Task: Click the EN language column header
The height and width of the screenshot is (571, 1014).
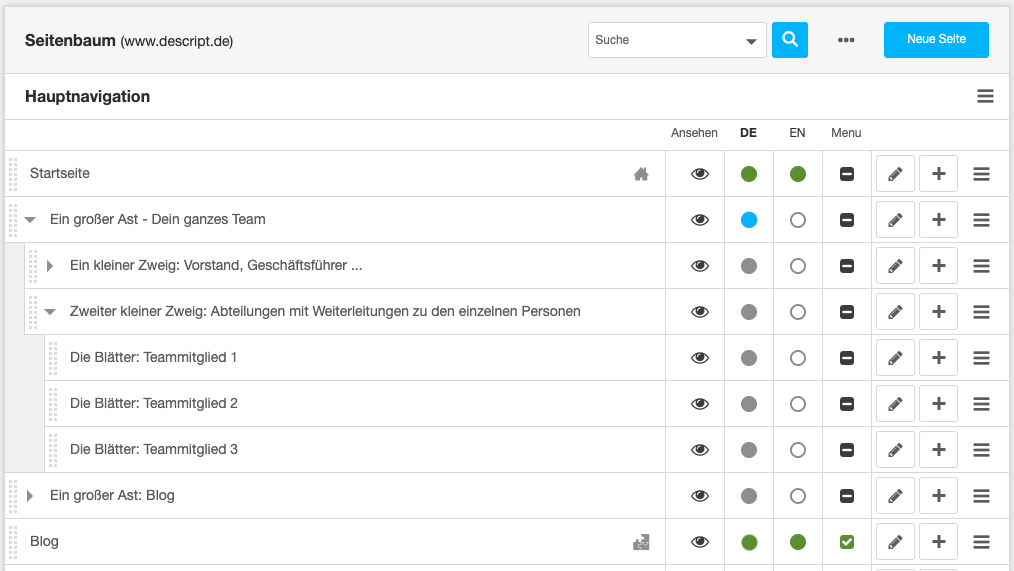Action: pyautogui.click(x=797, y=133)
